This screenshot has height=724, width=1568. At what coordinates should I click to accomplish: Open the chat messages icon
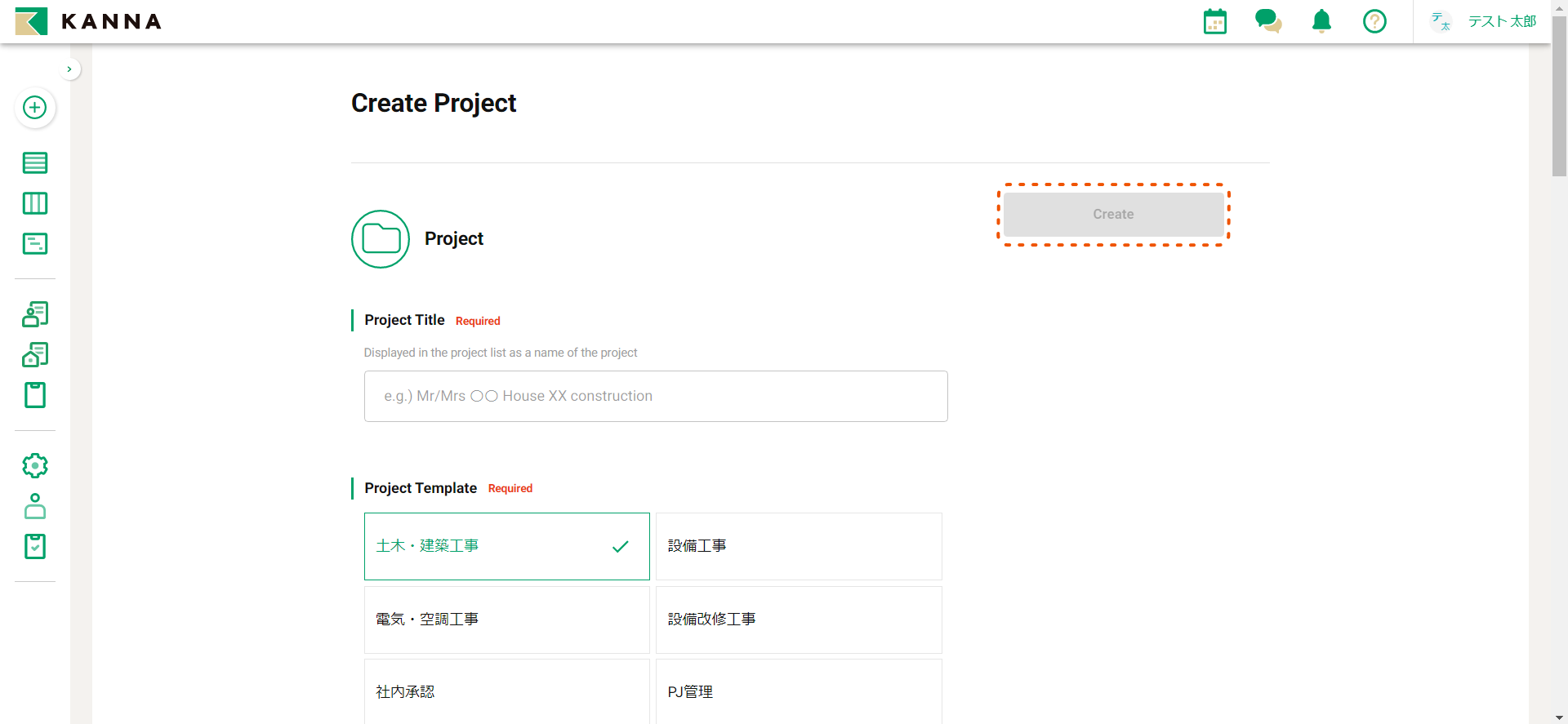pyautogui.click(x=1267, y=21)
